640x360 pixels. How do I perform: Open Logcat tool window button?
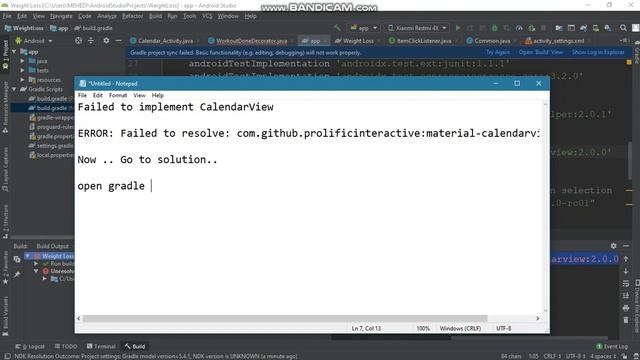click(30, 346)
